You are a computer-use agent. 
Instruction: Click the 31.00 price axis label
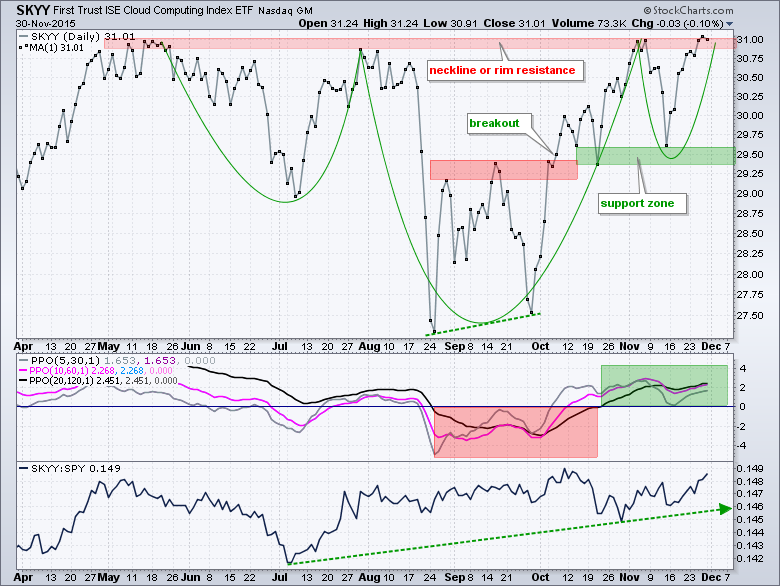pos(750,40)
